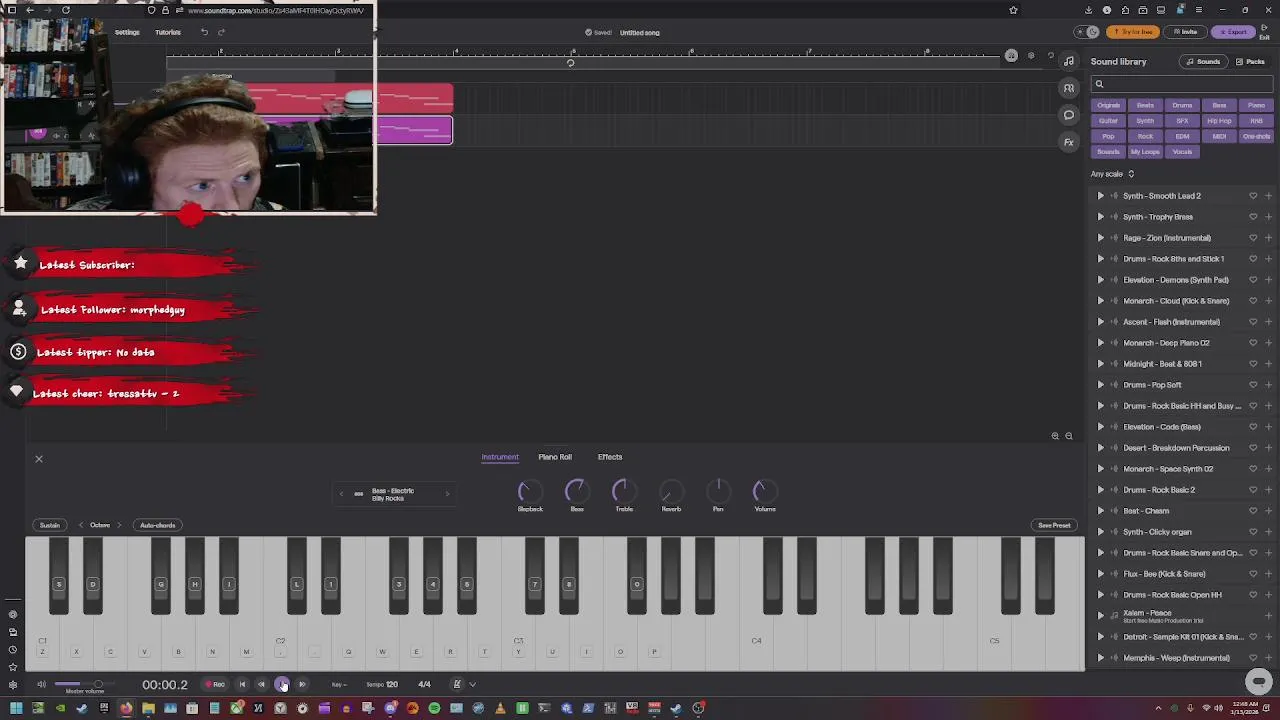
Task: Click the Sound library search field
Action: point(1183,84)
